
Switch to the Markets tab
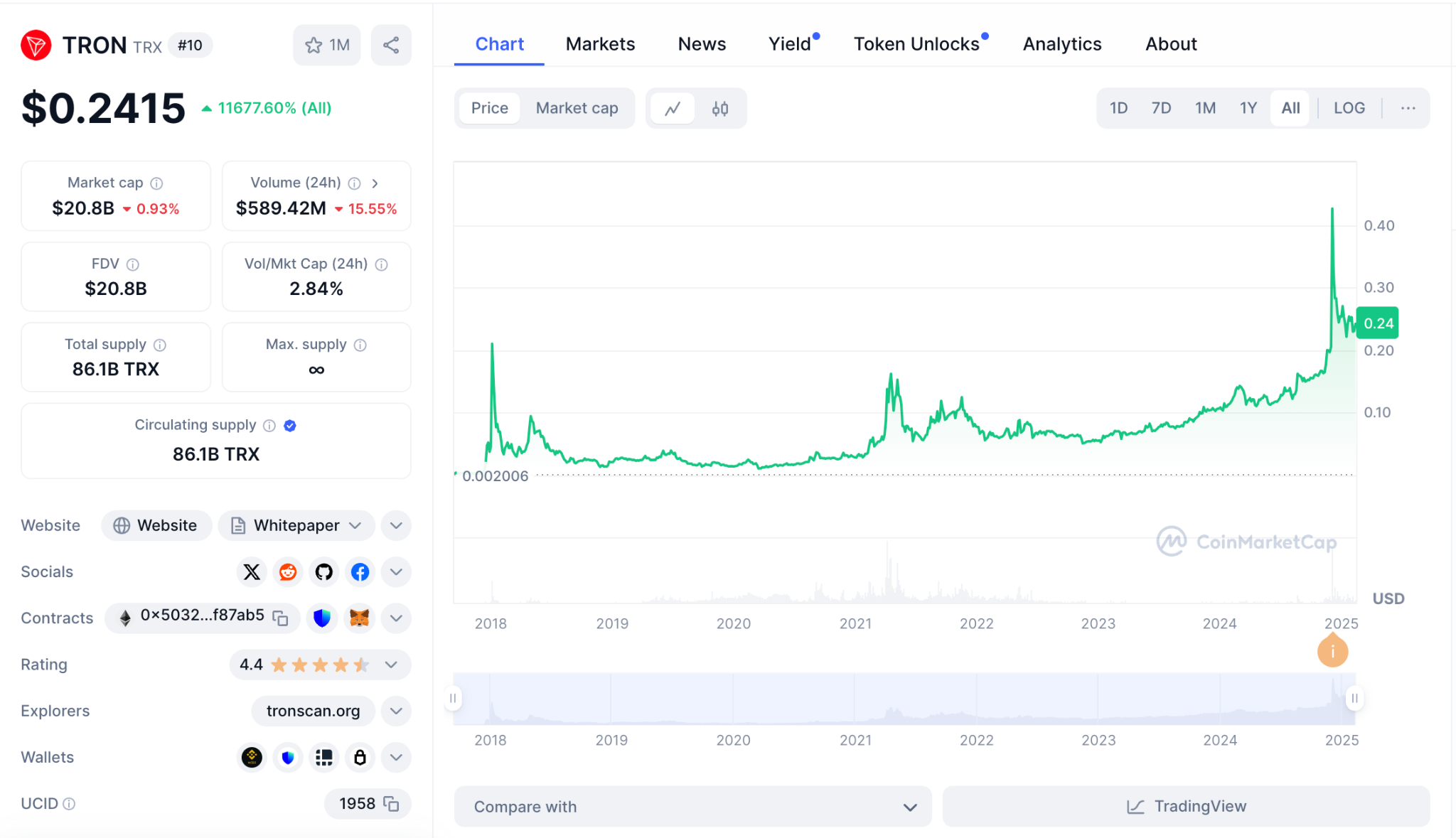(x=600, y=44)
